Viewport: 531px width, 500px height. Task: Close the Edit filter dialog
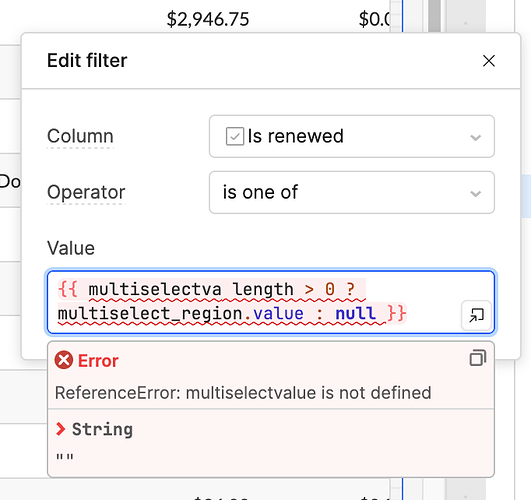(x=488, y=61)
